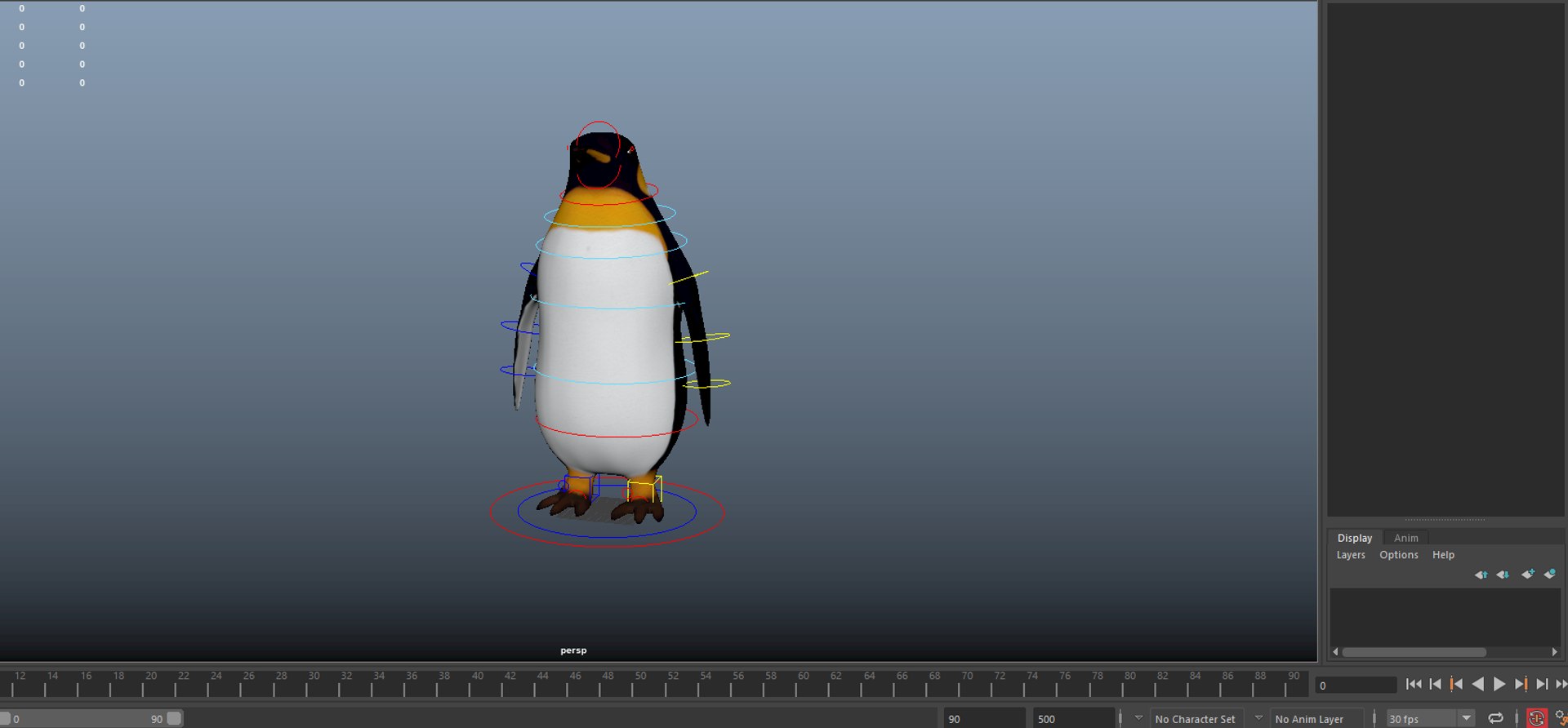Click the current frame field showing 0
Screen dimensions: 1568x728
(x=1356, y=686)
